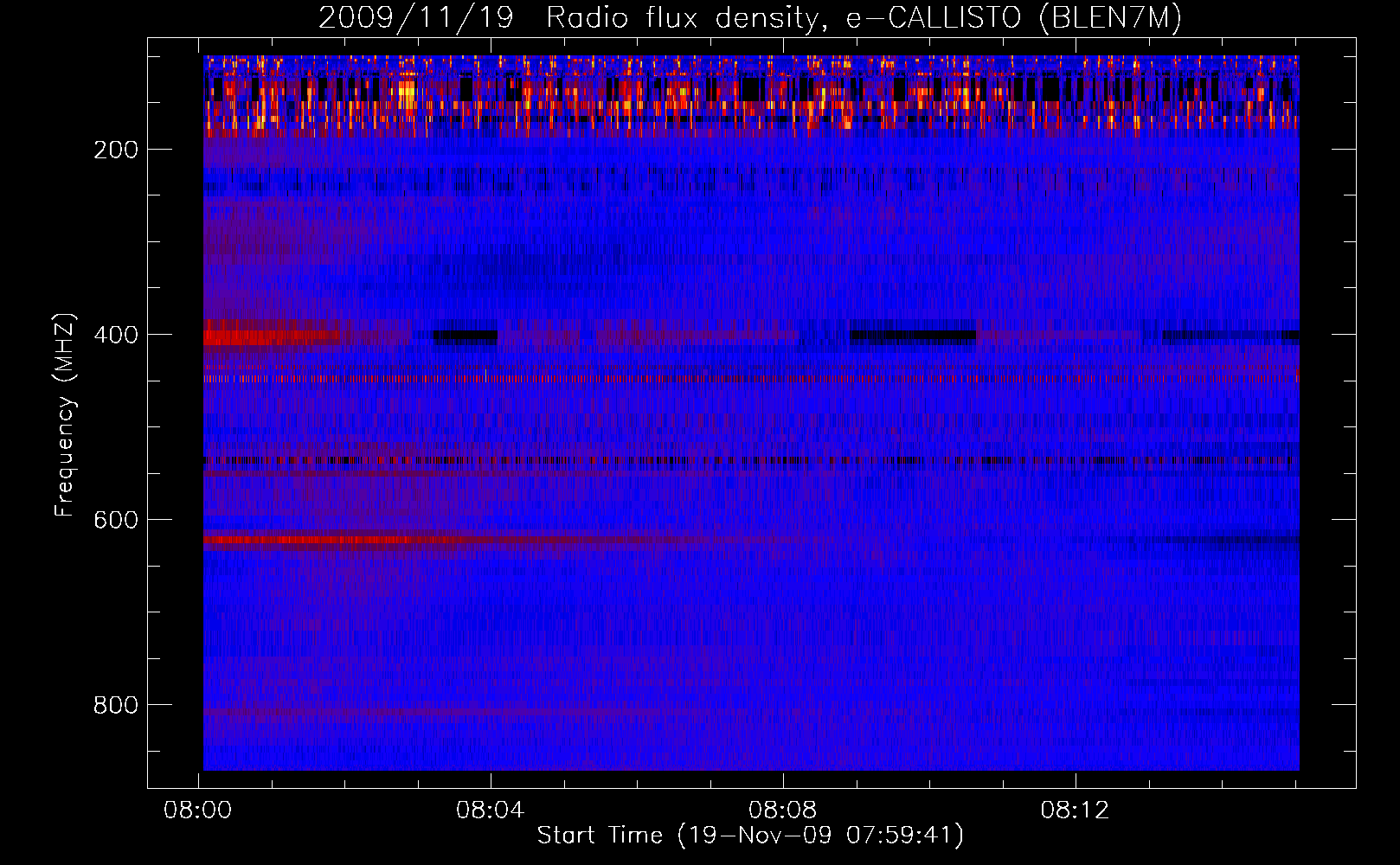Select the 400 frequency tick label
Screen dimensions: 1400x865
point(116,335)
